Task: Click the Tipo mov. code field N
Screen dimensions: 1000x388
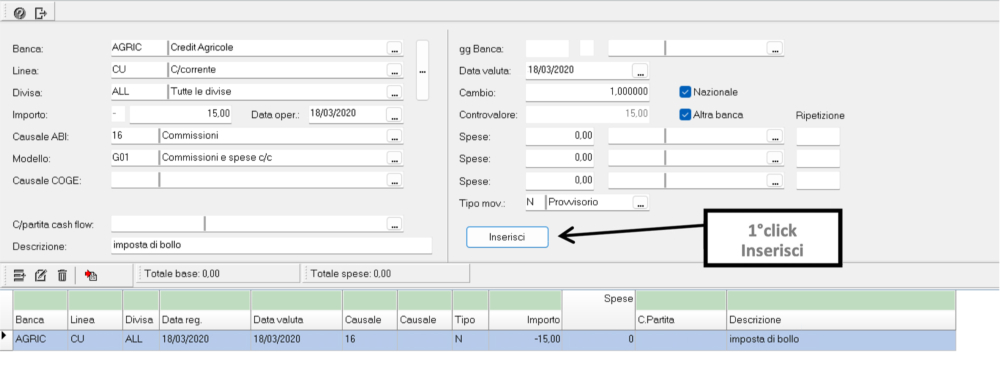Action: click(x=534, y=202)
